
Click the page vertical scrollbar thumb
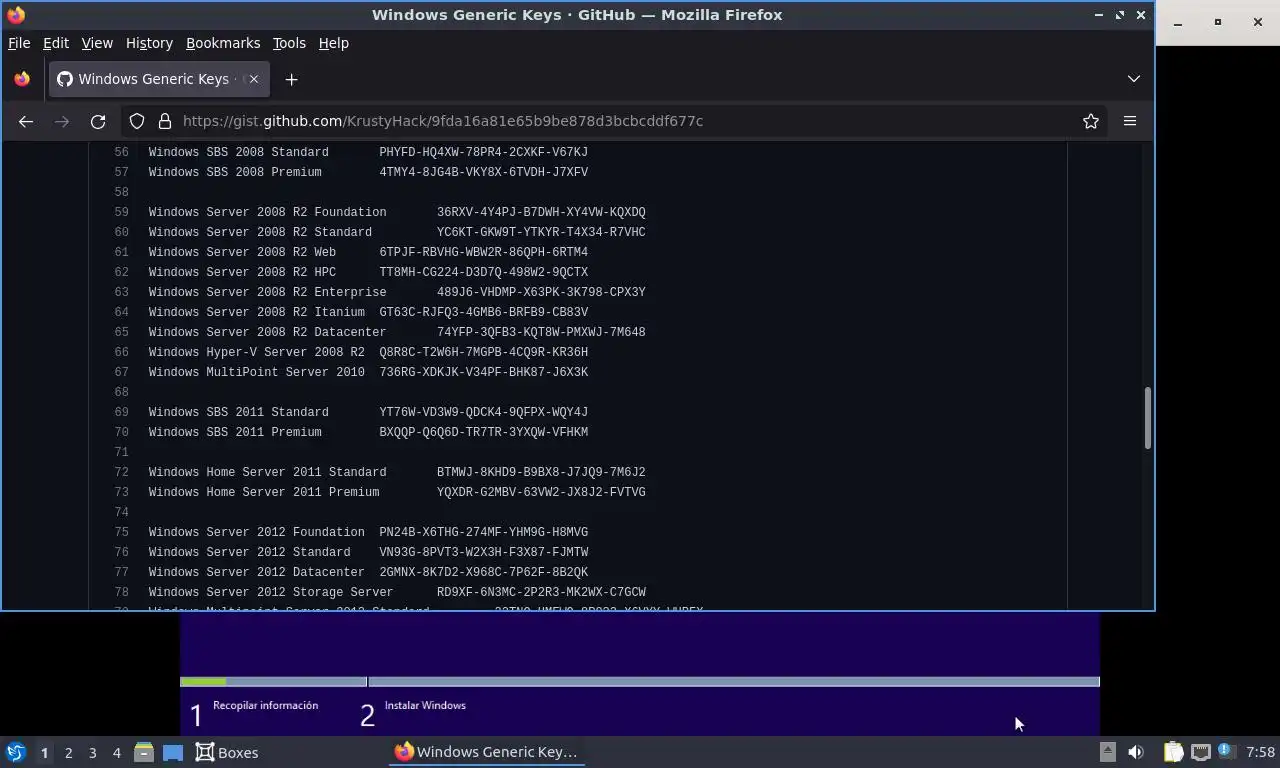pyautogui.click(x=1147, y=418)
